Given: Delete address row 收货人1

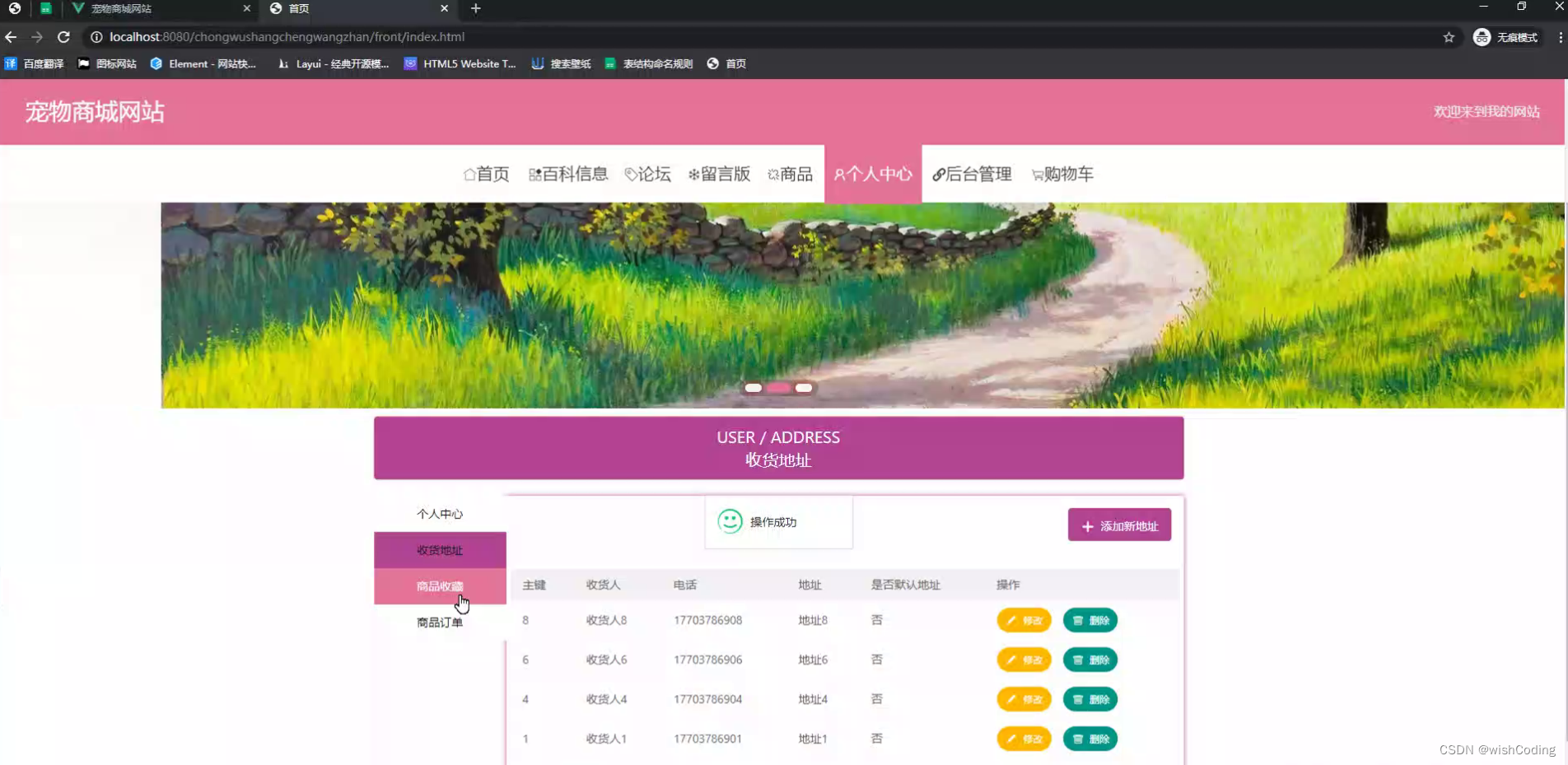Looking at the screenshot, I should pos(1090,739).
